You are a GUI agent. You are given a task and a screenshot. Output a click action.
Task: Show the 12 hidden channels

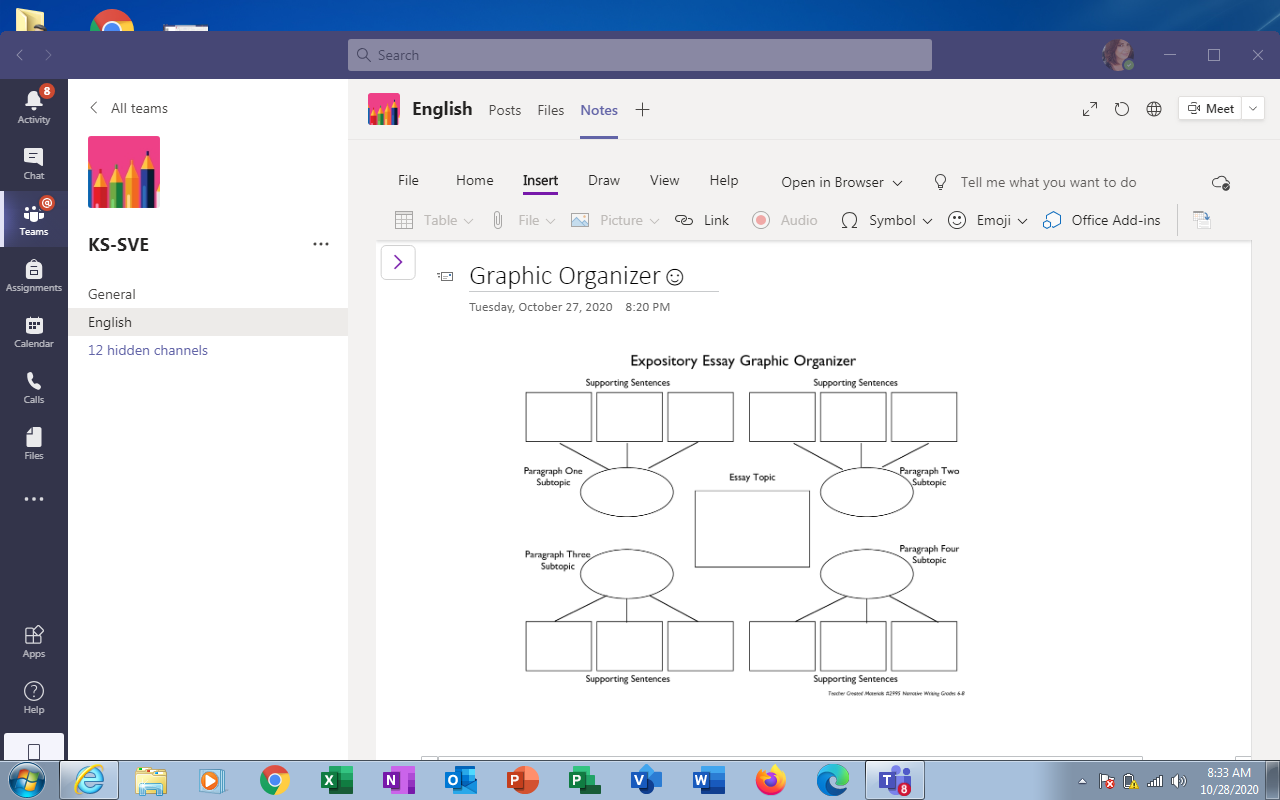(148, 350)
